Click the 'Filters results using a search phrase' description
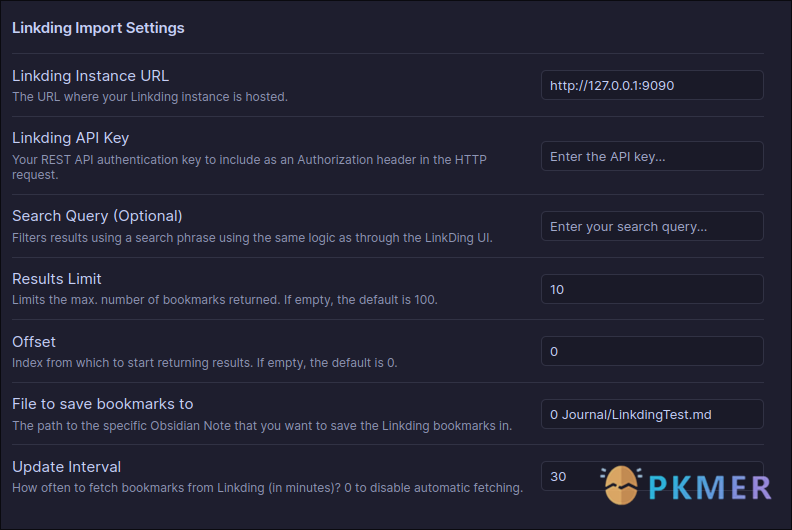This screenshot has width=792, height=530. tap(253, 238)
